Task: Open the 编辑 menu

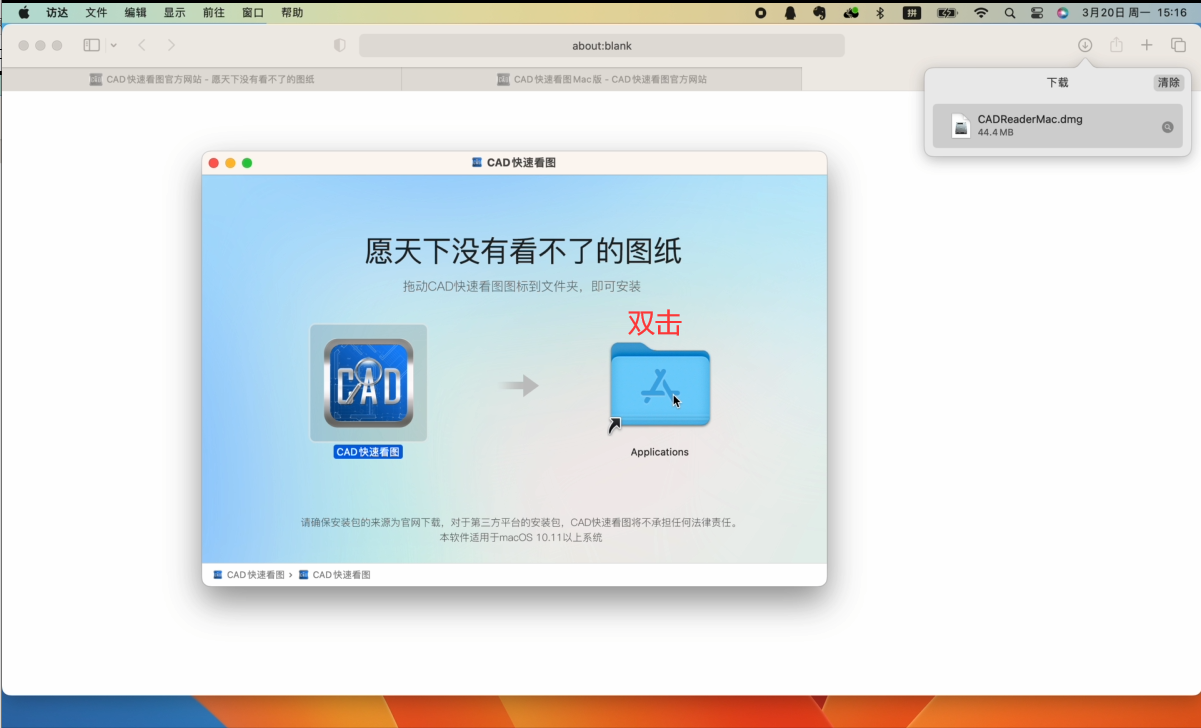Action: click(x=135, y=13)
